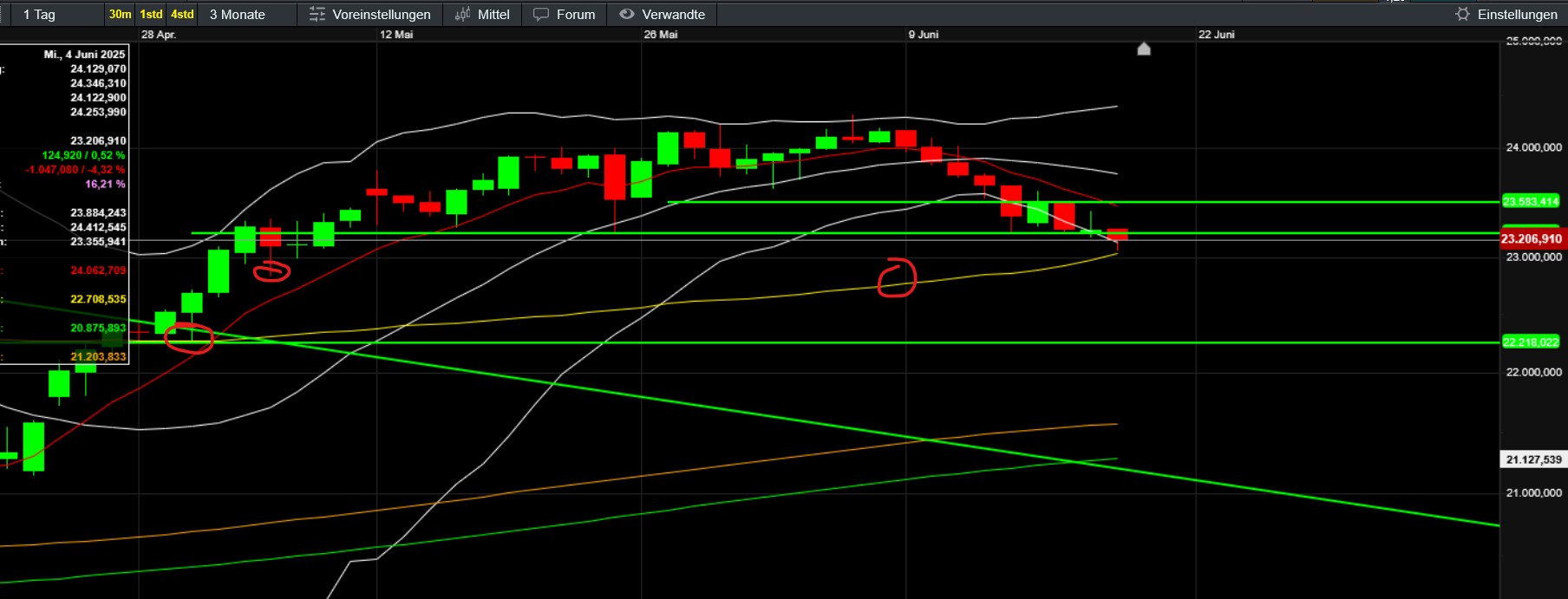Open the Mittel tools menu

pos(482,15)
